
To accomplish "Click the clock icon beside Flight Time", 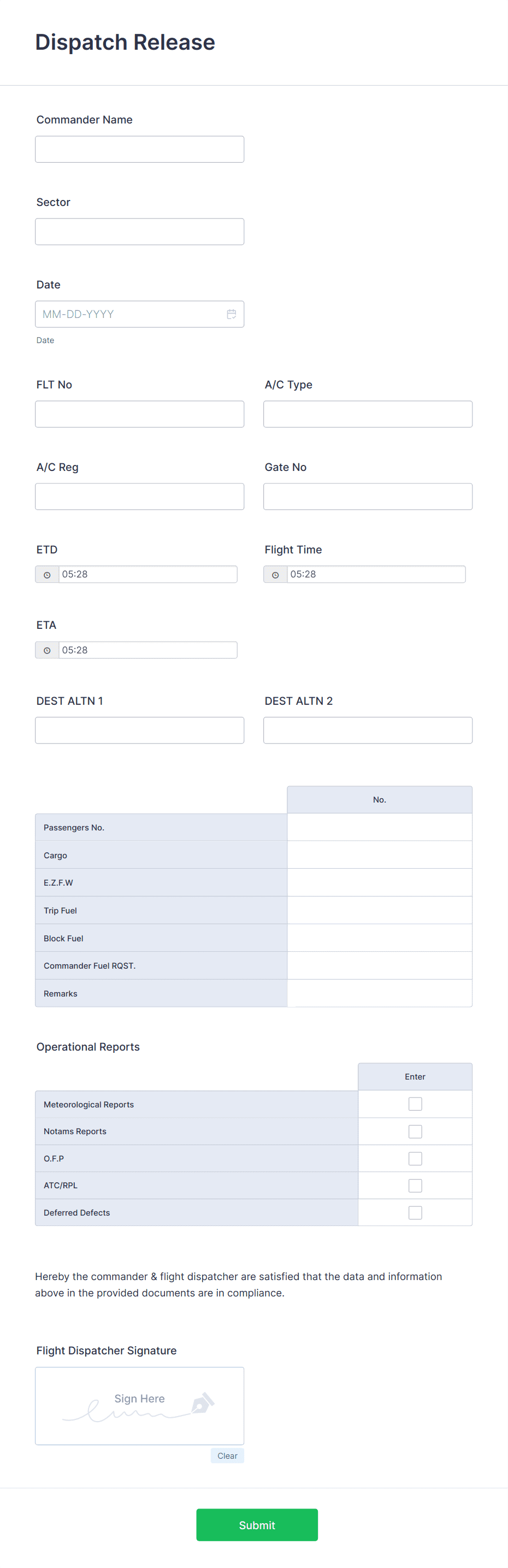I will [x=275, y=575].
